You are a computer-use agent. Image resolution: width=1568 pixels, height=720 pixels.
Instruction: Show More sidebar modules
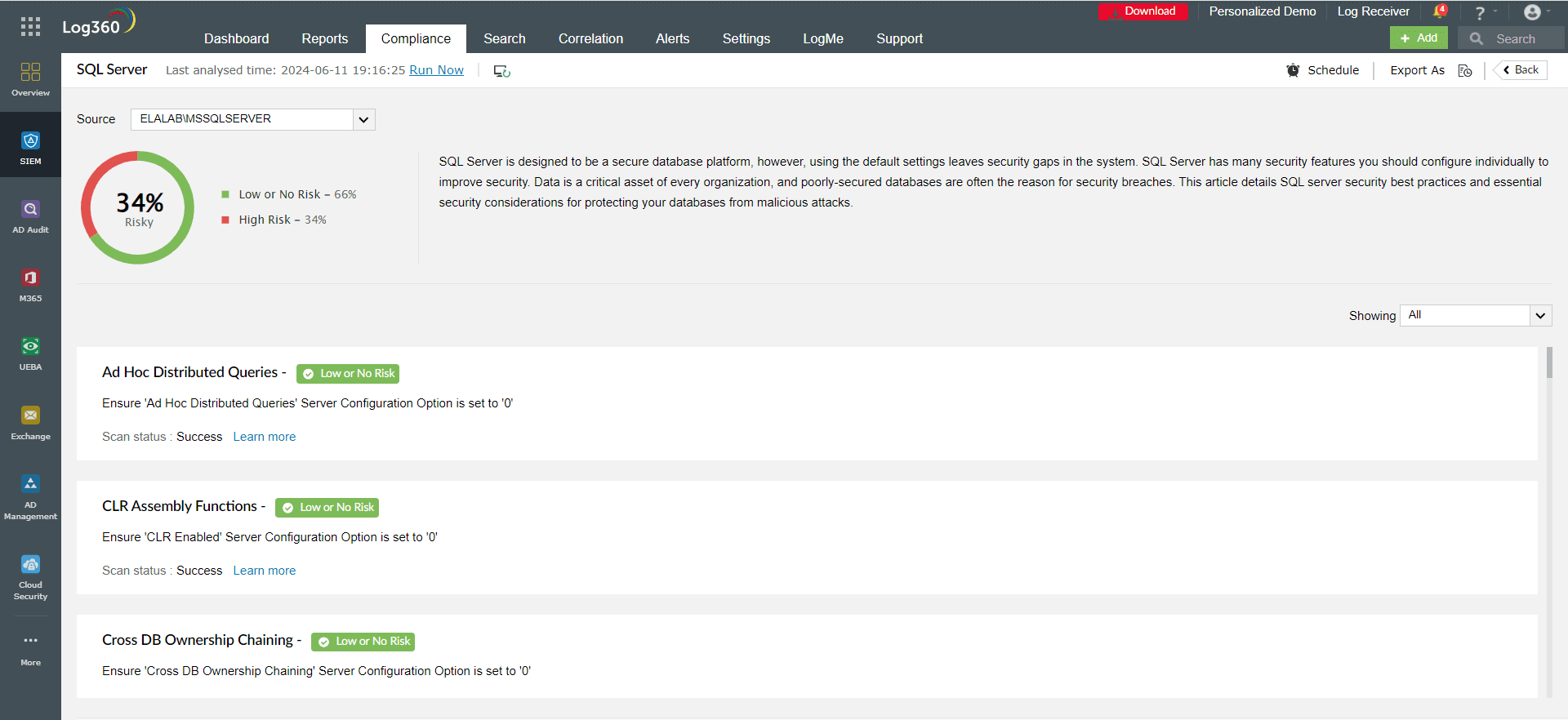point(30,651)
